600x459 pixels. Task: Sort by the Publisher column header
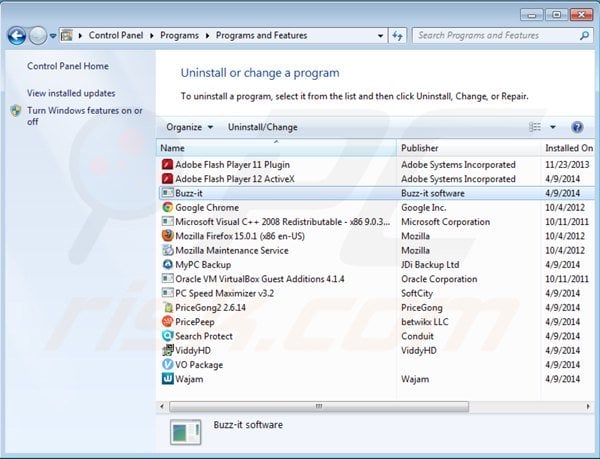click(x=469, y=148)
